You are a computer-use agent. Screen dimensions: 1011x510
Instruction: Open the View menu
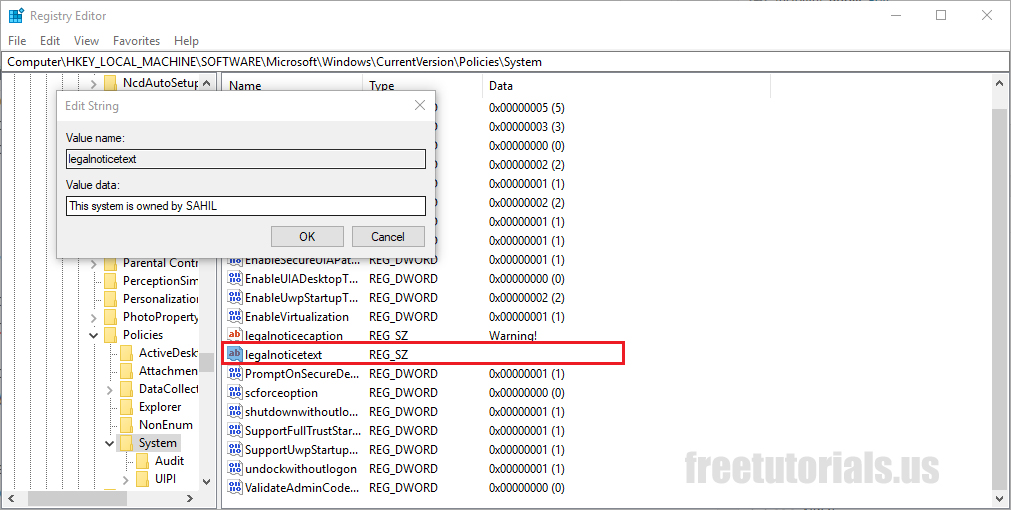click(86, 41)
